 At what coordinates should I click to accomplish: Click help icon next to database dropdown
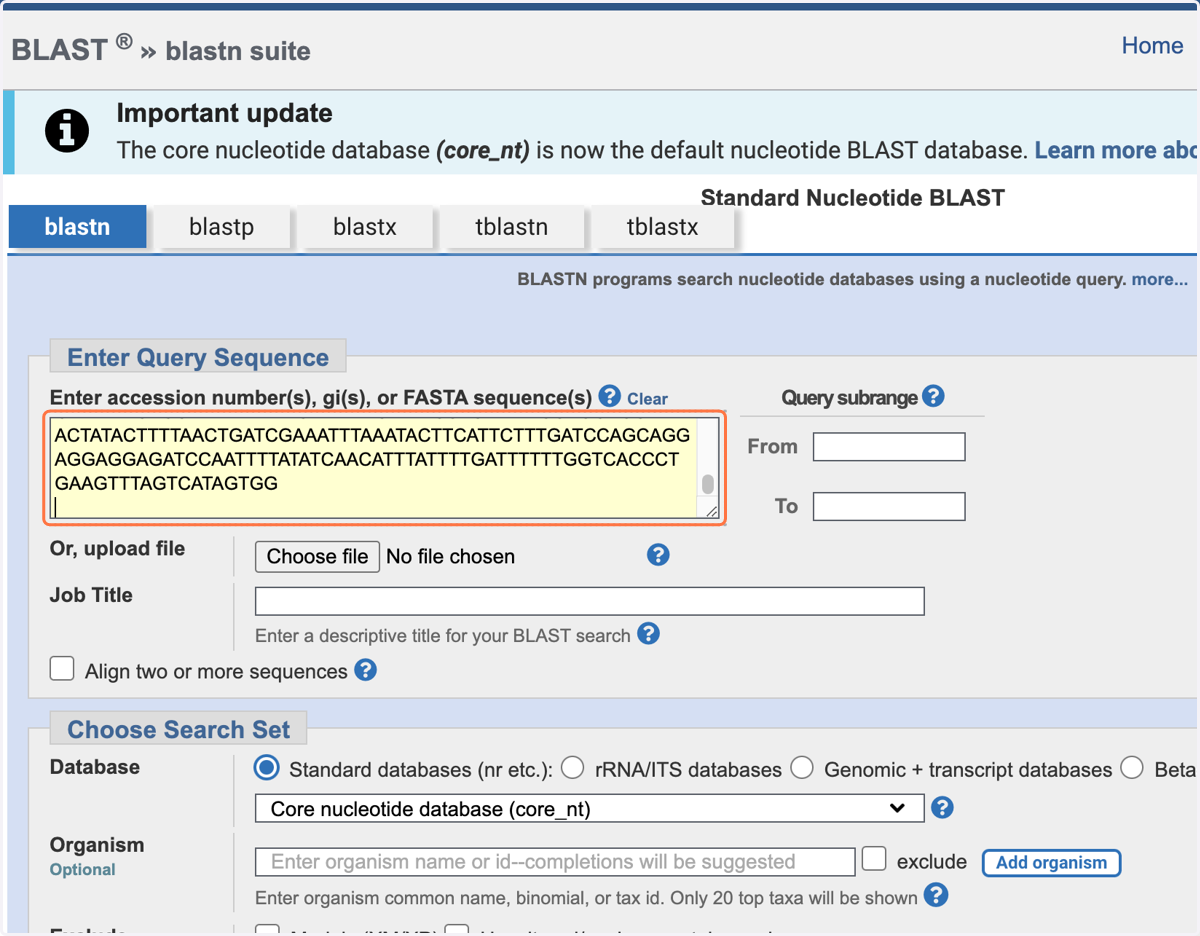[x=942, y=807]
